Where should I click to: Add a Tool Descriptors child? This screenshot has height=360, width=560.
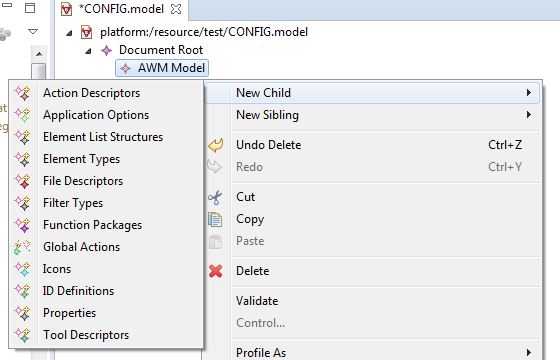[x=106, y=335]
